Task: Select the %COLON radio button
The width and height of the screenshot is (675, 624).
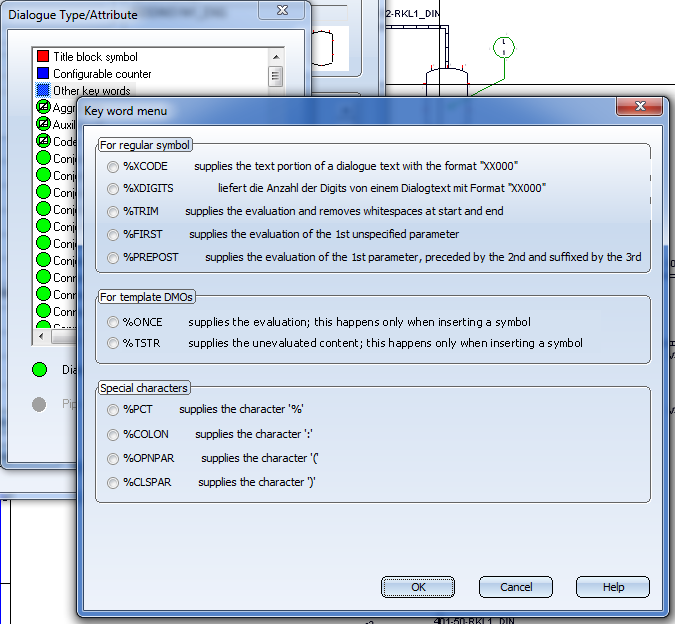Action: pyautogui.click(x=113, y=435)
